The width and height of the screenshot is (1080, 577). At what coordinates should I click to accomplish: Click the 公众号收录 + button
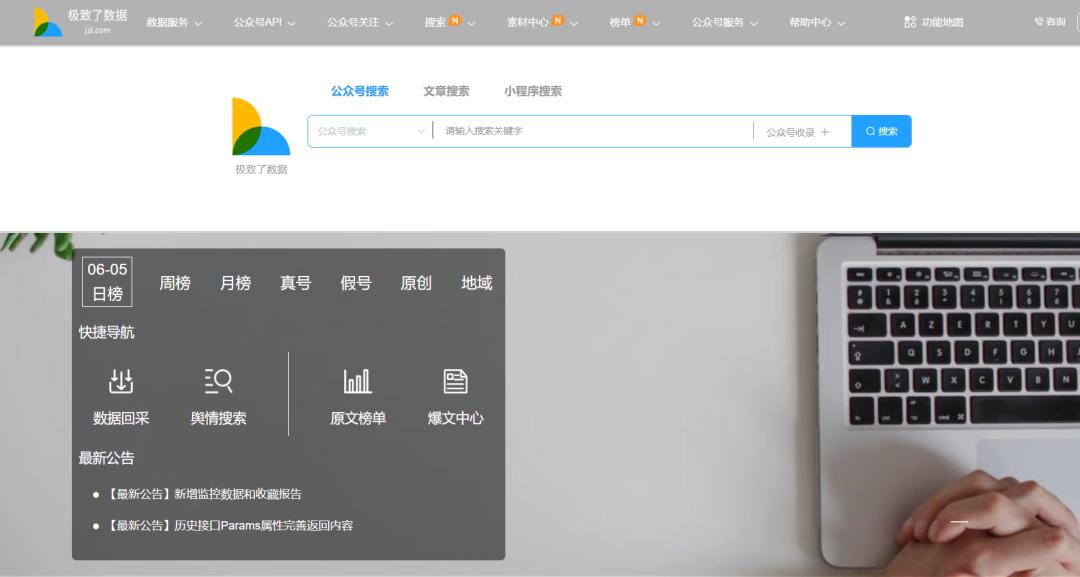802,130
